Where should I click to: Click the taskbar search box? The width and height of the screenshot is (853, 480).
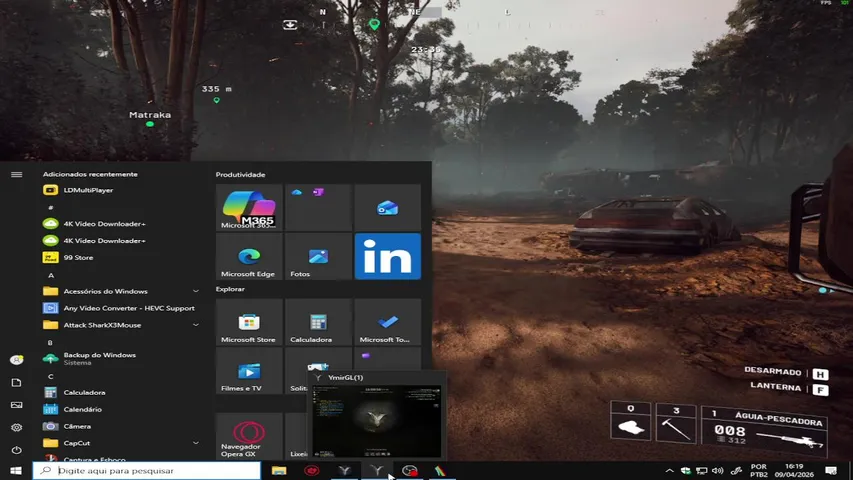147,471
